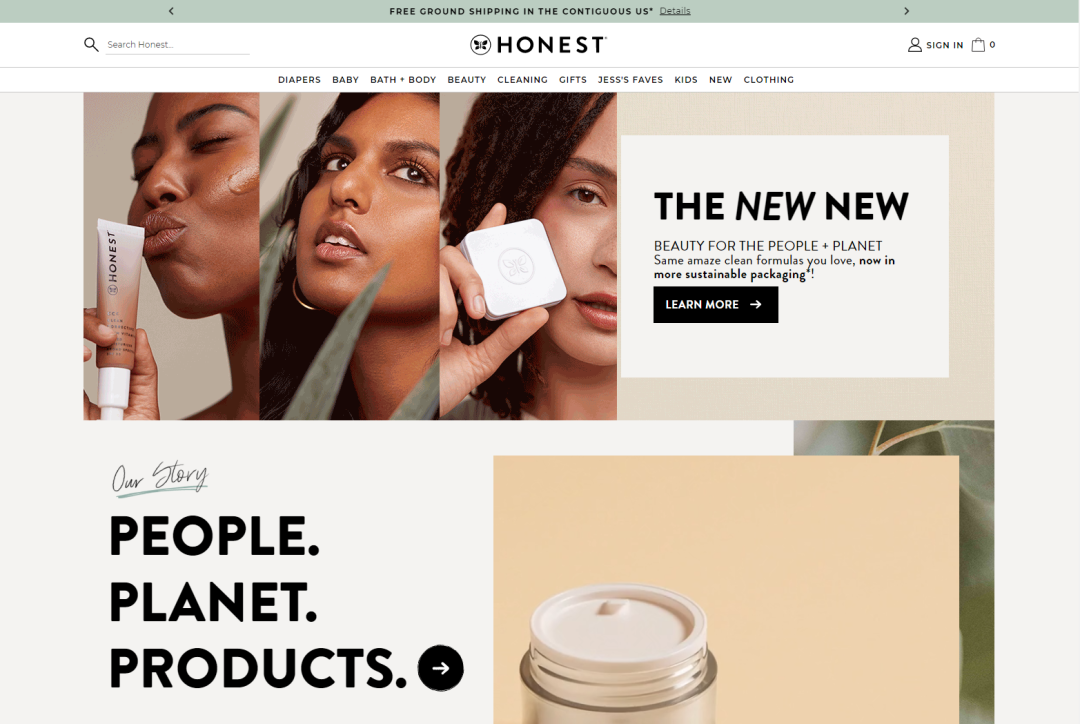Select the Clothing navigation item
Viewport: 1080px width, 724px height.
[769, 80]
